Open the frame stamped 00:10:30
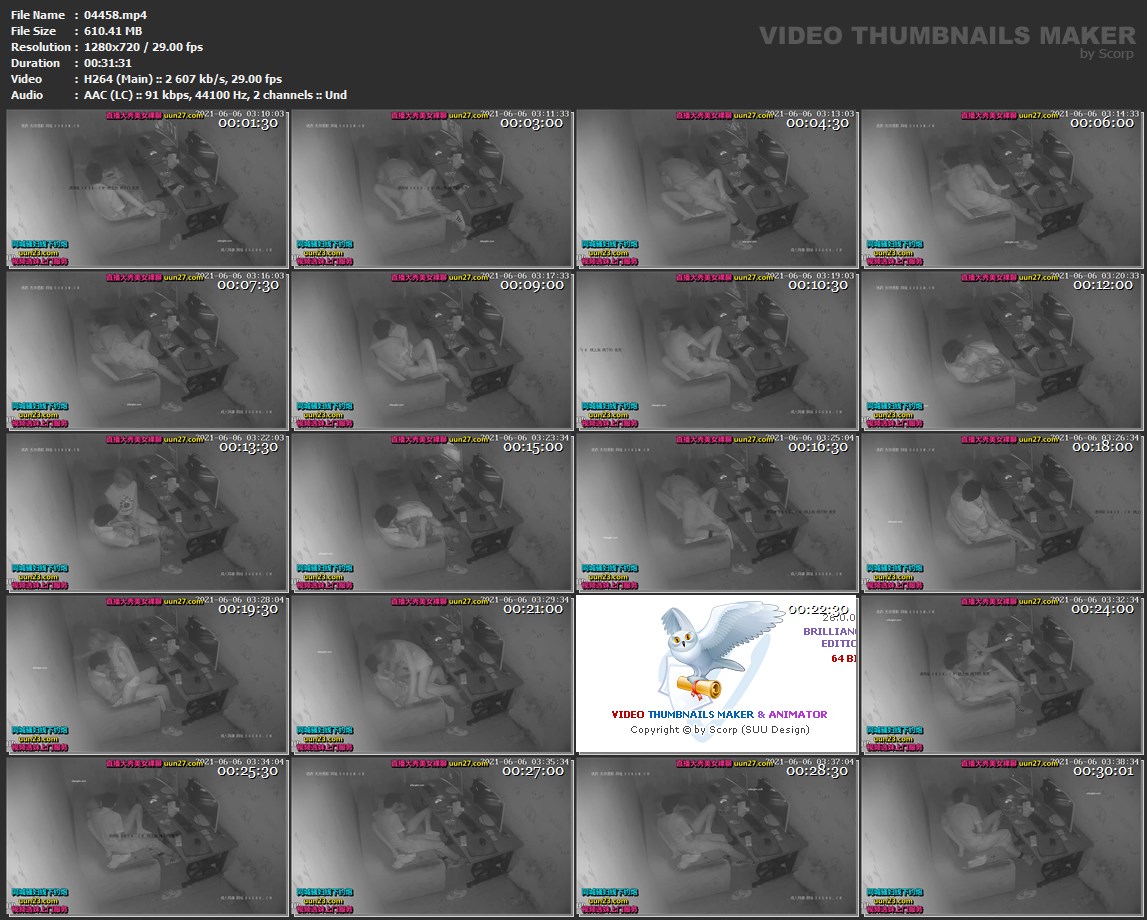This screenshot has width=1147, height=920. (717, 351)
